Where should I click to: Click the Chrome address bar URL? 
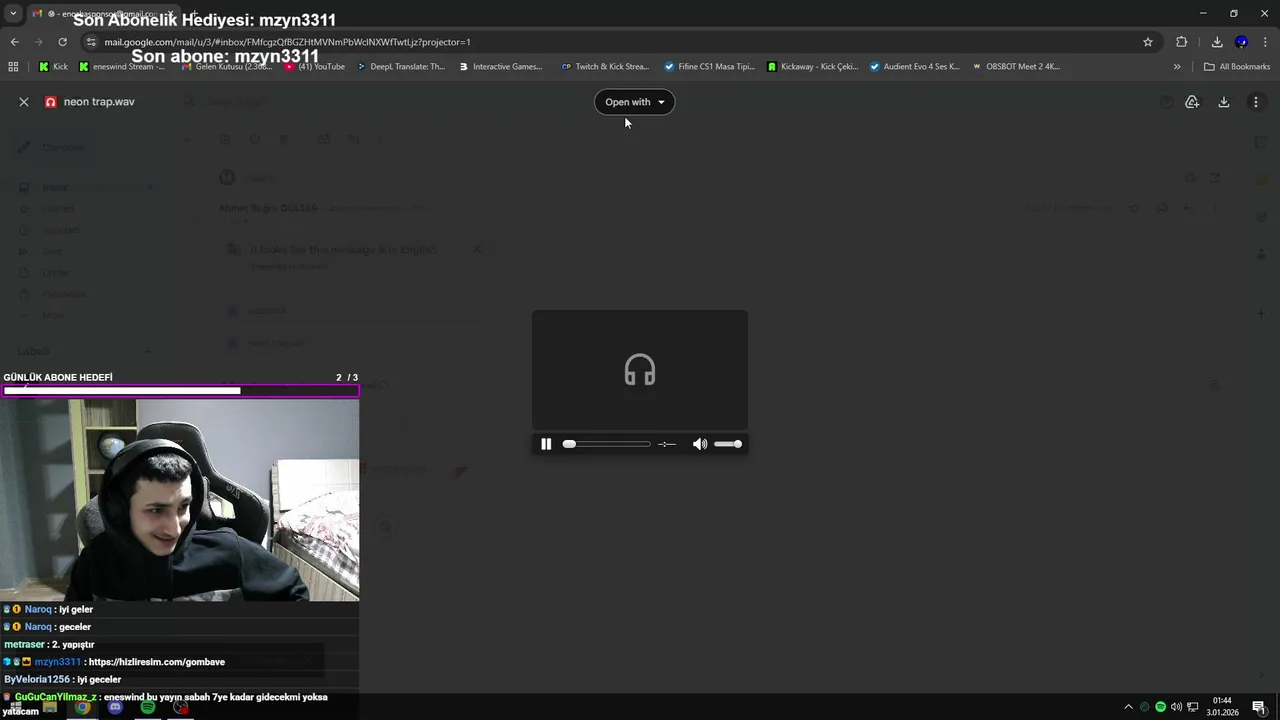click(x=287, y=42)
